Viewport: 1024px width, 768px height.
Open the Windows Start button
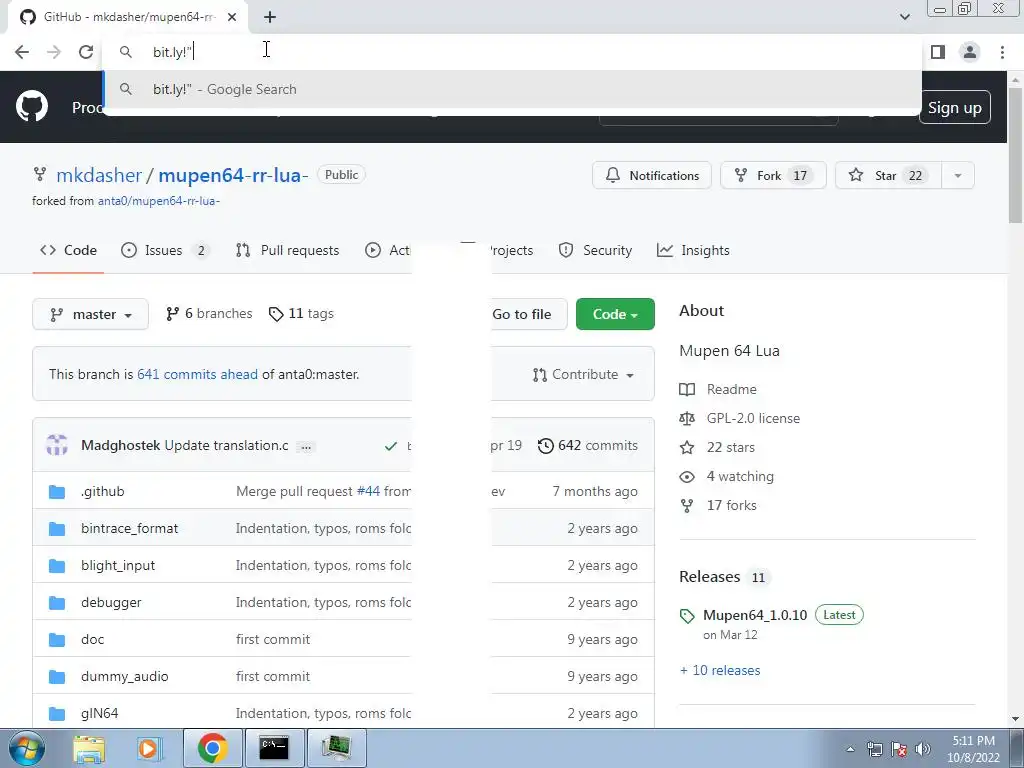(x=26, y=748)
